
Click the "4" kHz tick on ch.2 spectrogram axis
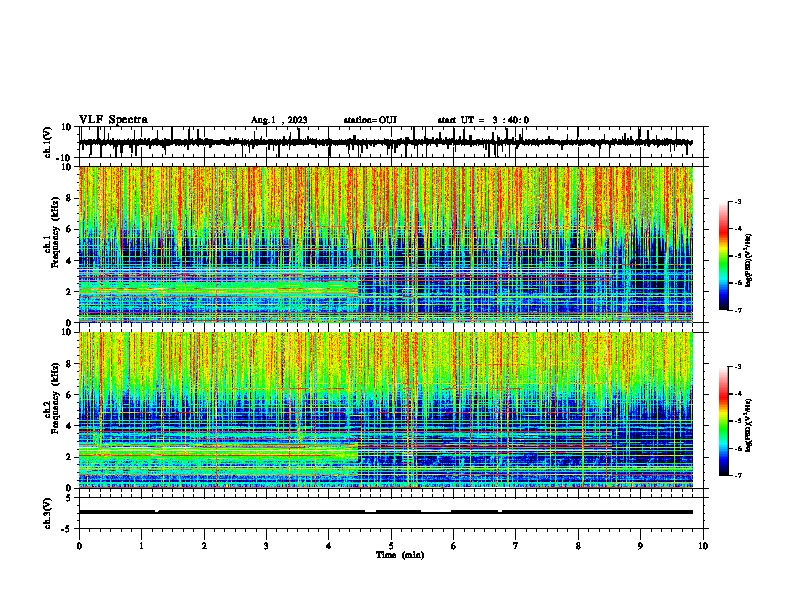pos(69,426)
